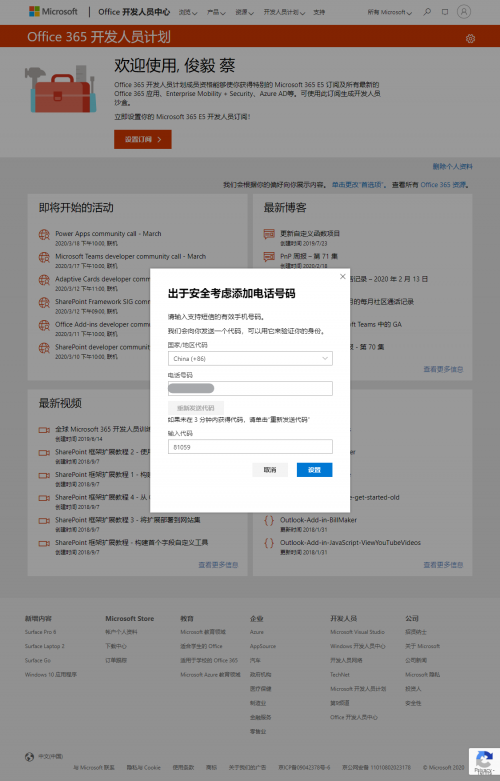Viewport: 500px width, 781px height.
Task: Open TechNet footer link
Action: pyautogui.click(x=340, y=675)
